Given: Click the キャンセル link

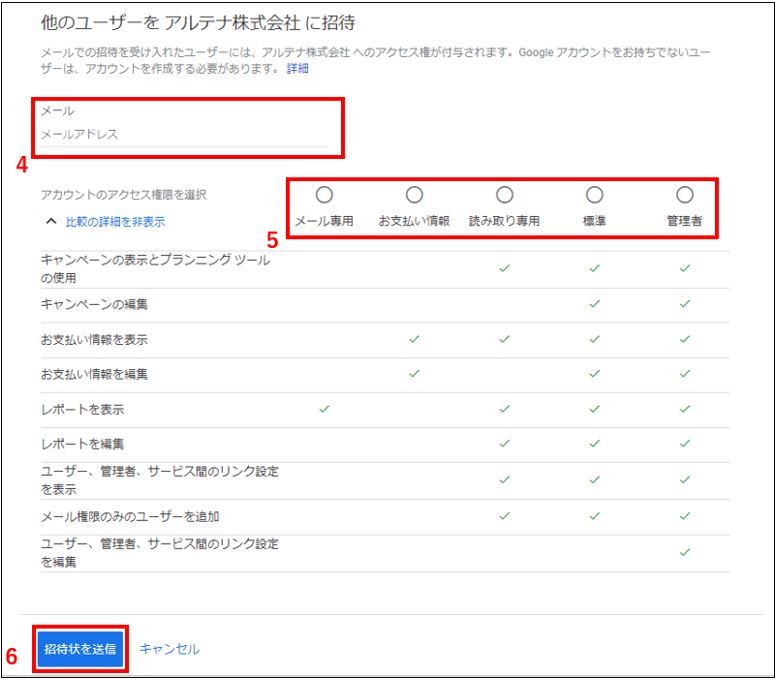Looking at the screenshot, I should coord(169,649).
